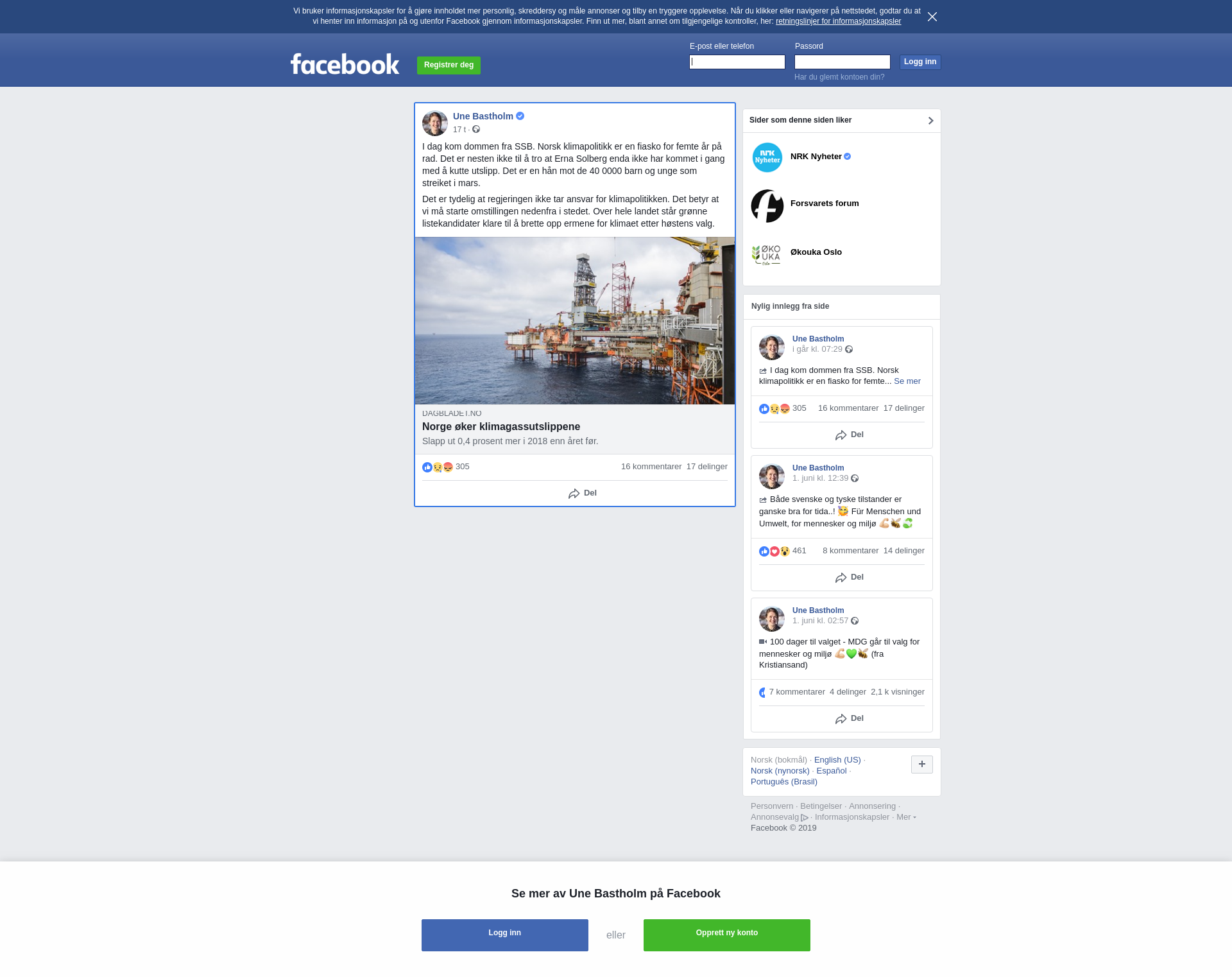The width and height of the screenshot is (1232, 977).
Task: Dismiss the cookie notice with the X icon
Action: click(932, 17)
